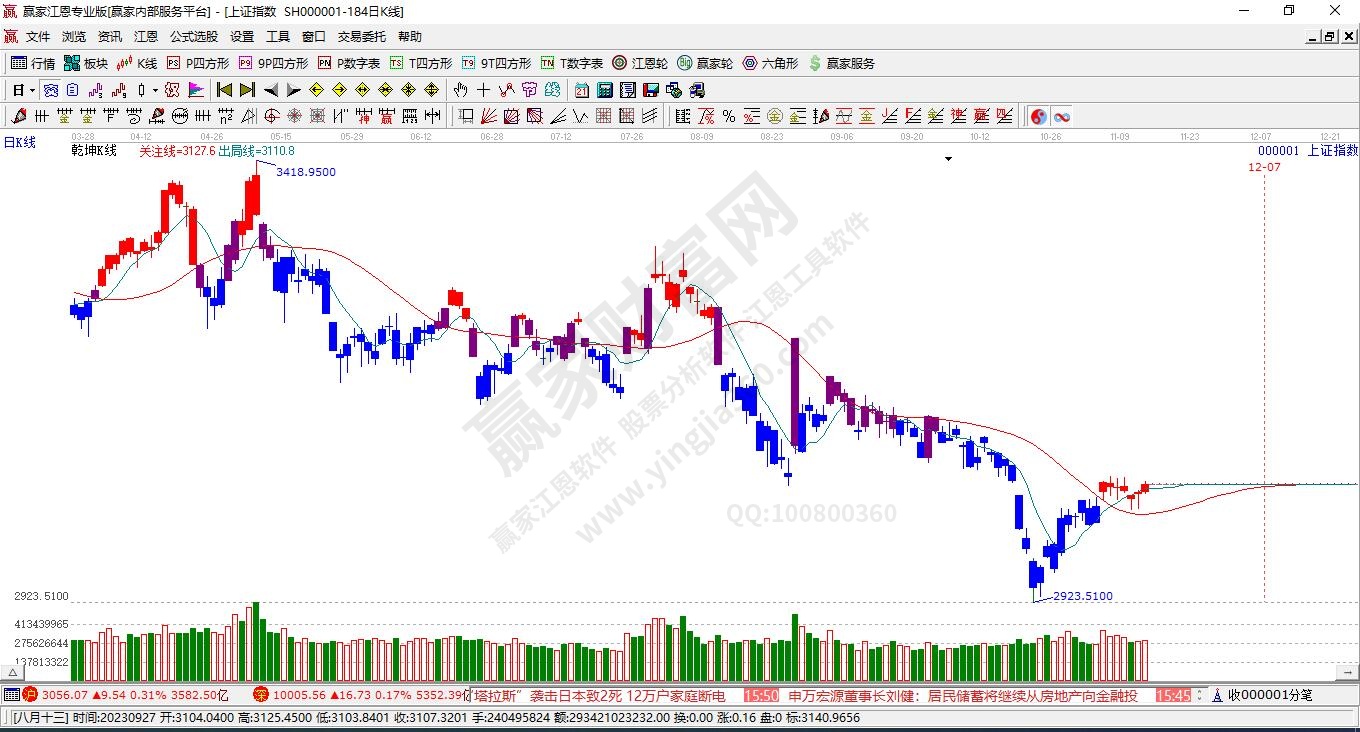
Task: Open the 赢家服务 dollar-sign service icon
Action: [841, 63]
